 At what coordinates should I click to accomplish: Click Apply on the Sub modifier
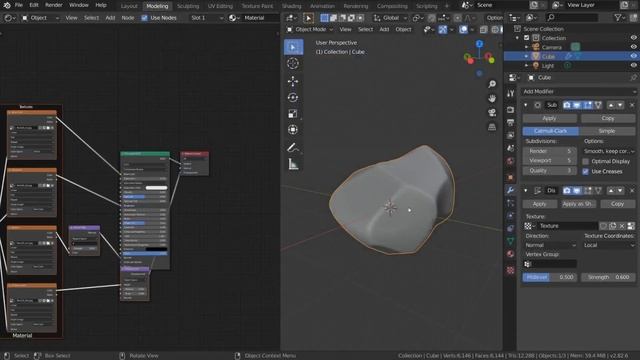tap(549, 118)
